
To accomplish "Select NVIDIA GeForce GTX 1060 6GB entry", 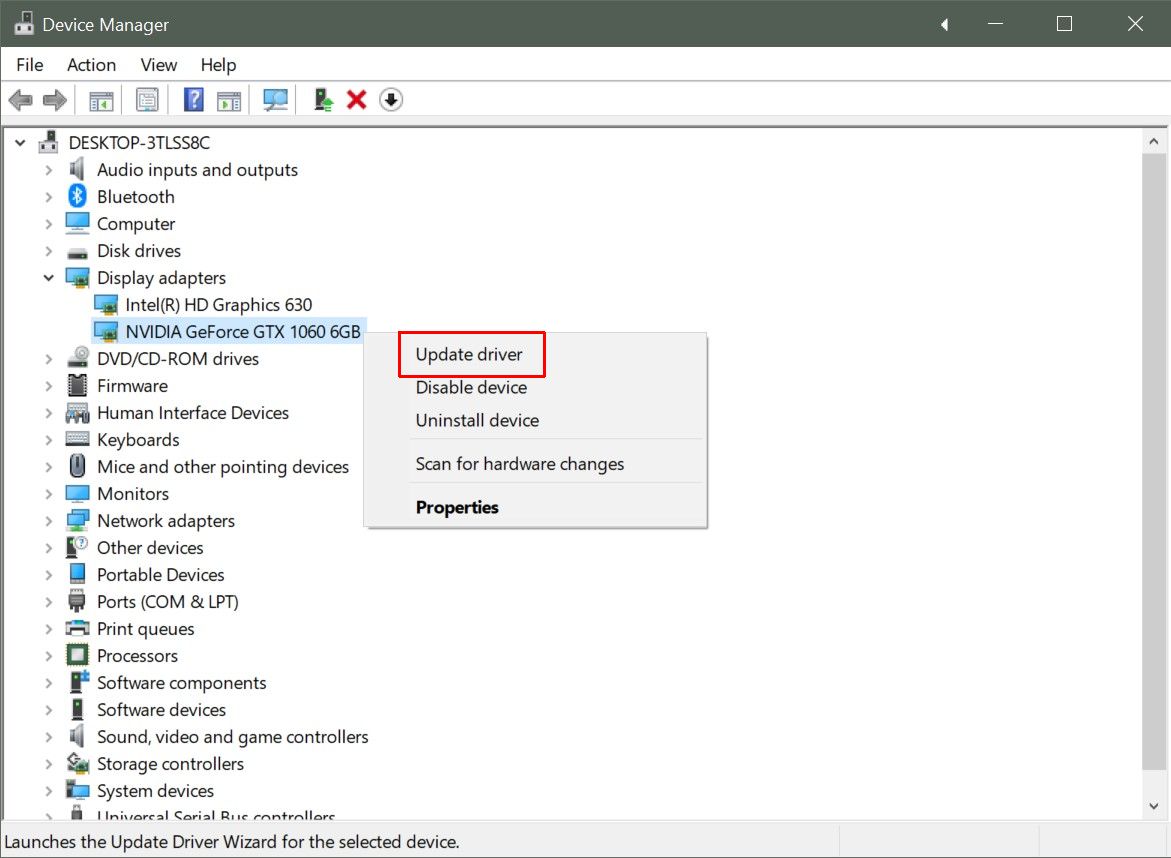I will click(x=243, y=332).
